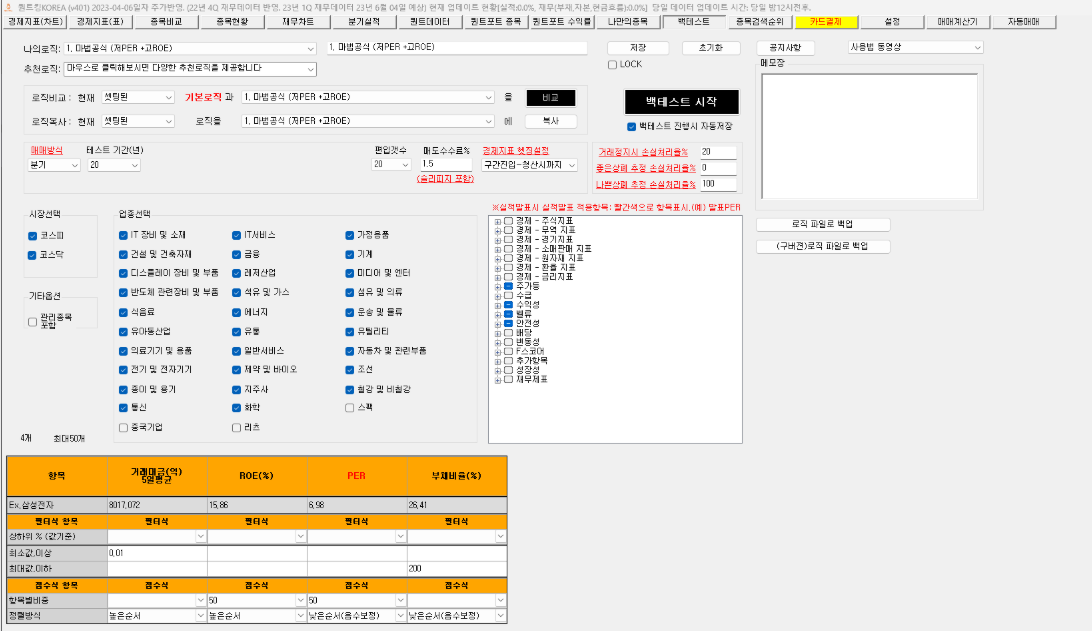The width and height of the screenshot is (1092, 631).
Task: Click the logic name field beside 나의로직
Action: pyautogui.click(x=457, y=47)
